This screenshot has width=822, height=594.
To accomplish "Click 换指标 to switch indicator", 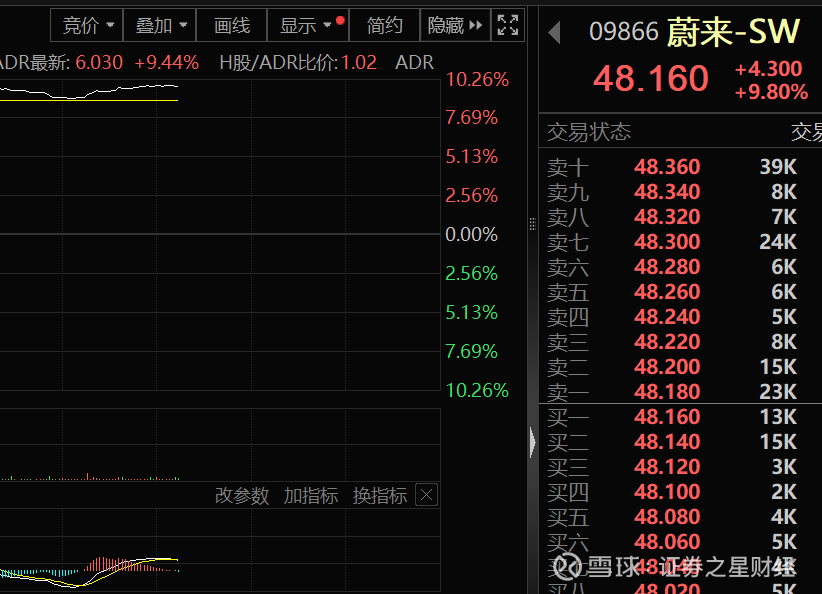I will 380,495.
